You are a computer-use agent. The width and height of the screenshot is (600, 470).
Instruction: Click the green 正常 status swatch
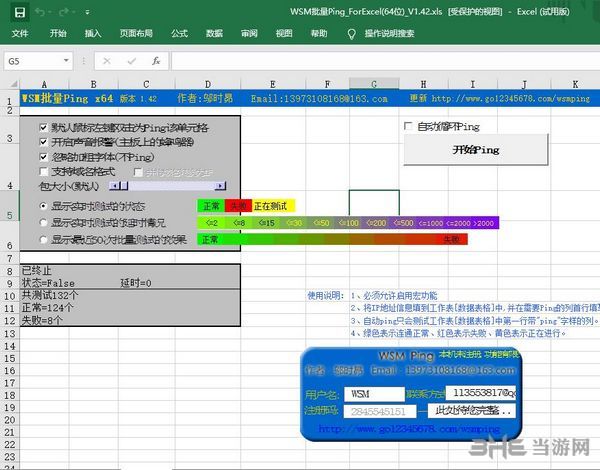coord(211,206)
